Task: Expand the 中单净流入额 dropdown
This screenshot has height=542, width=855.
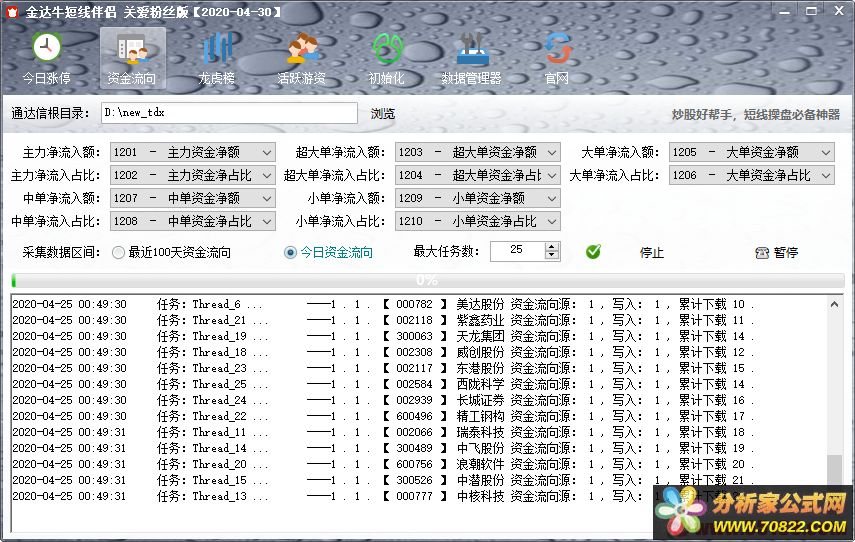Action: [x=267, y=198]
